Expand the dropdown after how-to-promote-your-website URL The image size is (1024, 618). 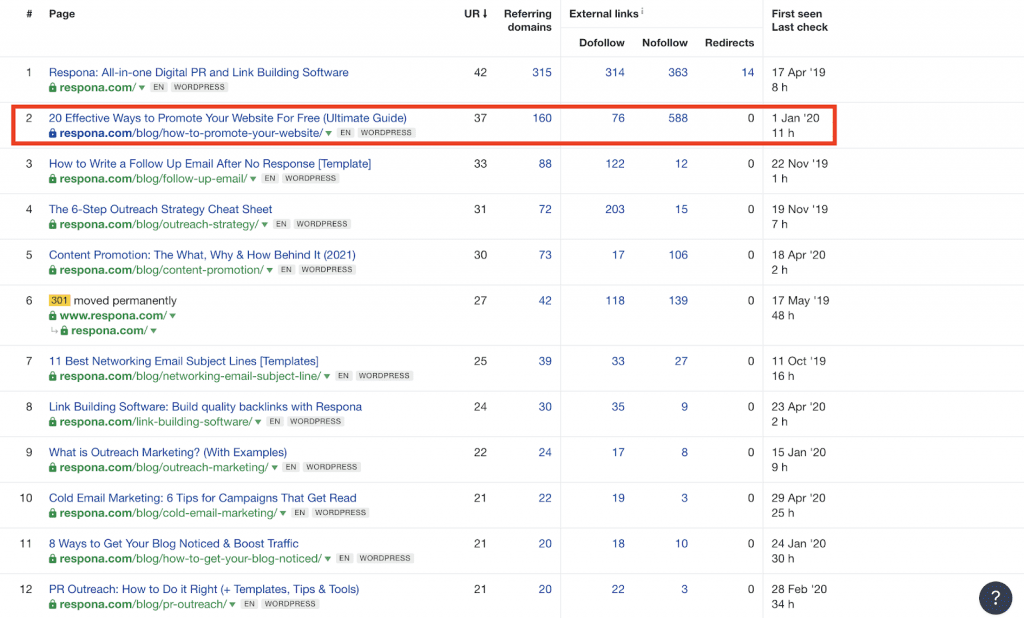click(x=328, y=133)
